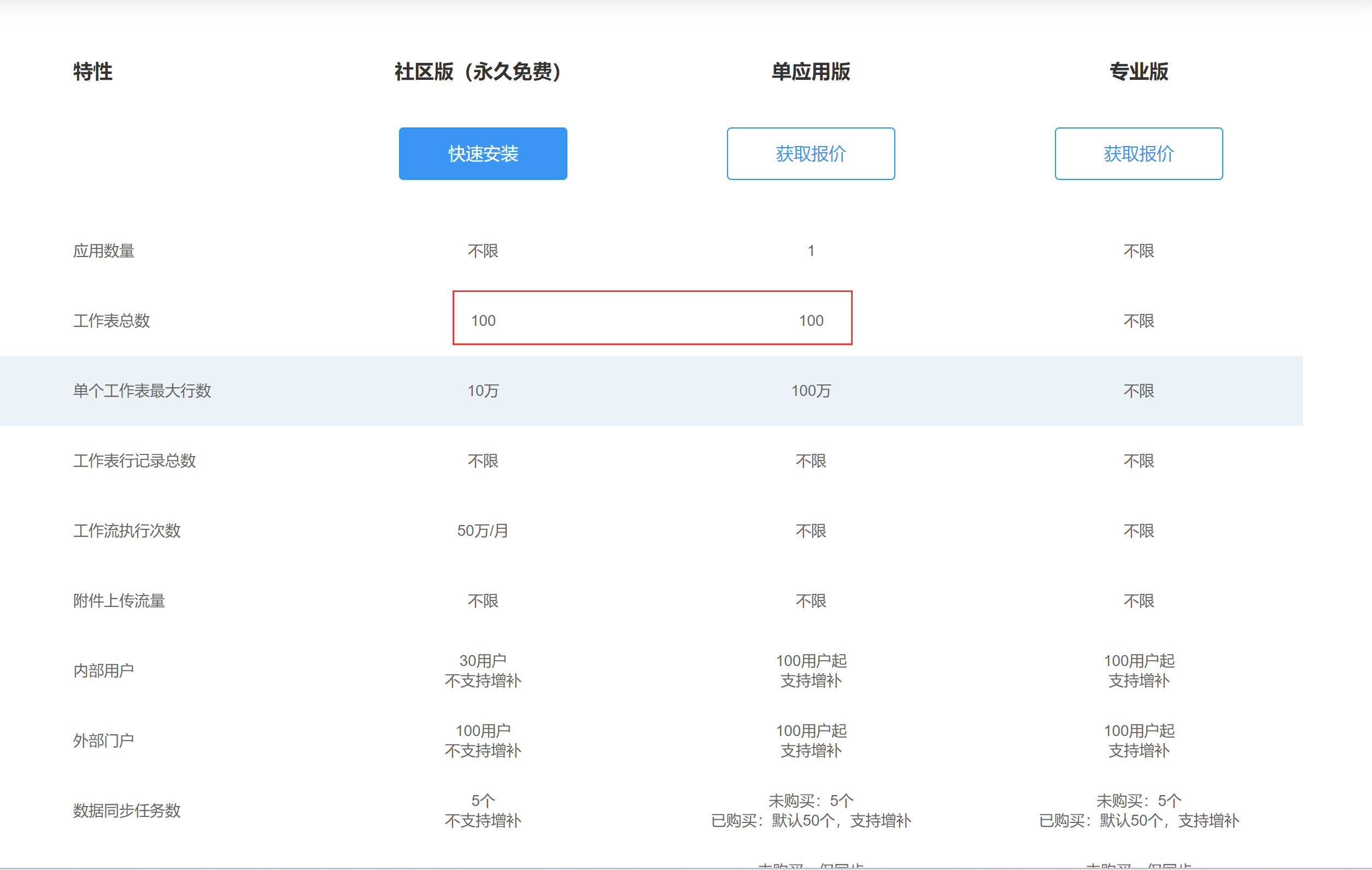Click the 特性 header label
The image size is (1372, 870).
coord(93,72)
